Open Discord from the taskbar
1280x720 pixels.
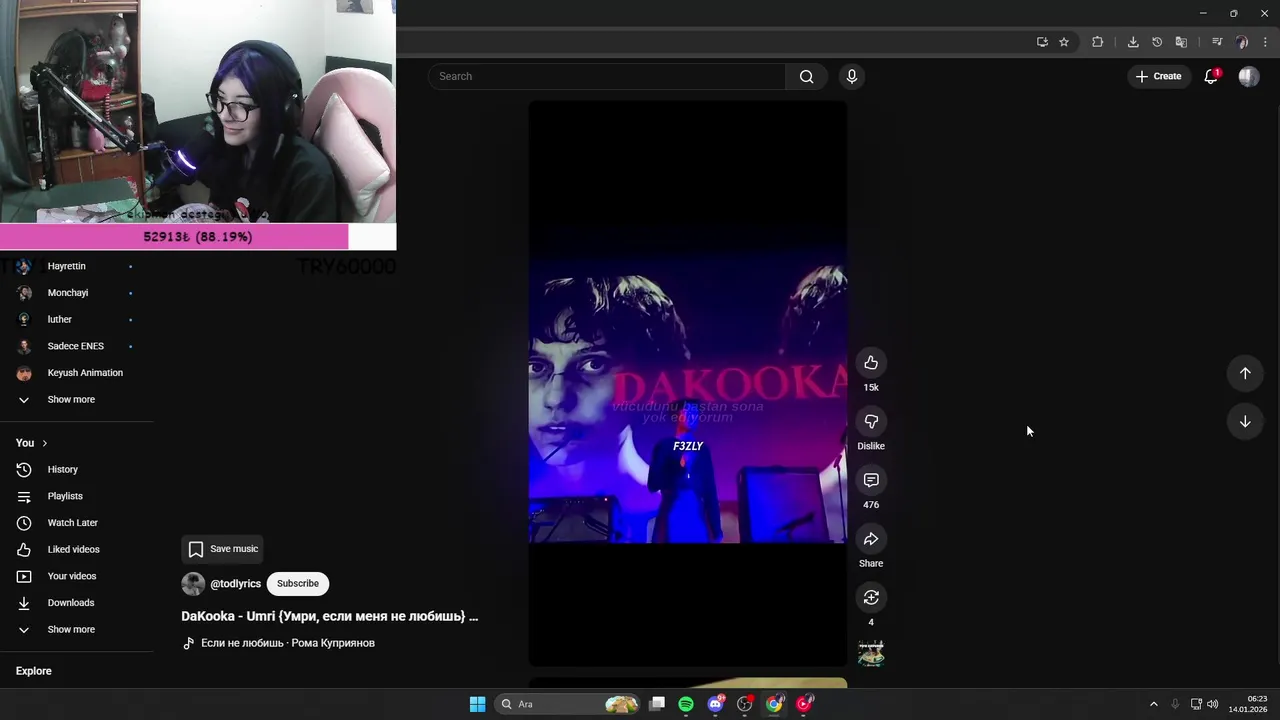(x=715, y=704)
